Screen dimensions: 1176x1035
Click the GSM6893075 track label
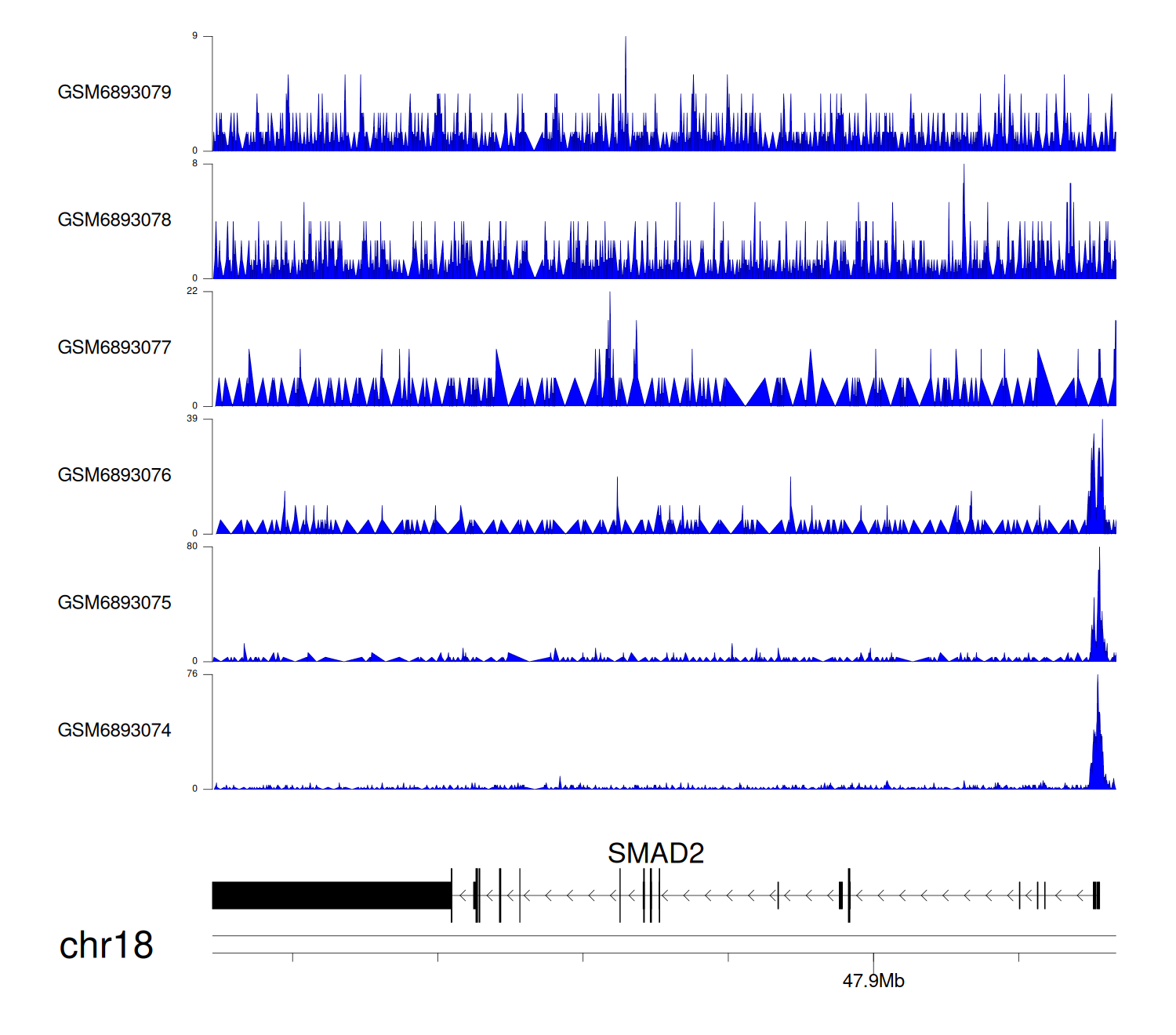114,603
